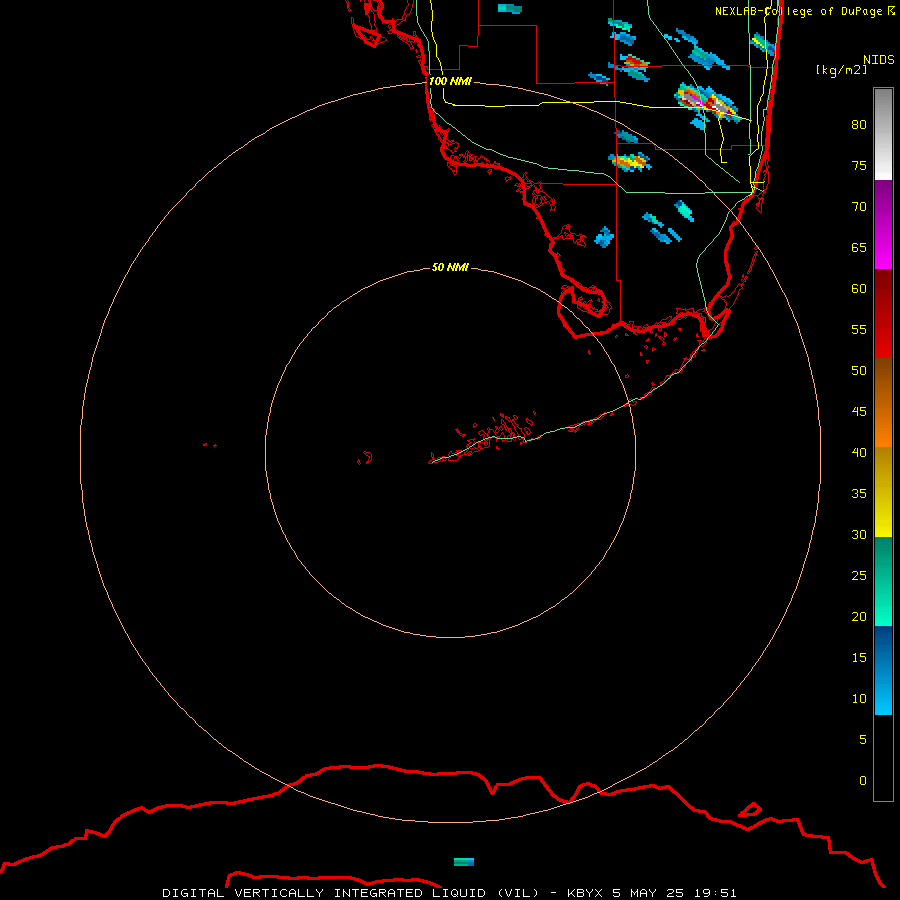This screenshot has width=900, height=900.
Task: Click the legend value 0
Action: coord(863,781)
